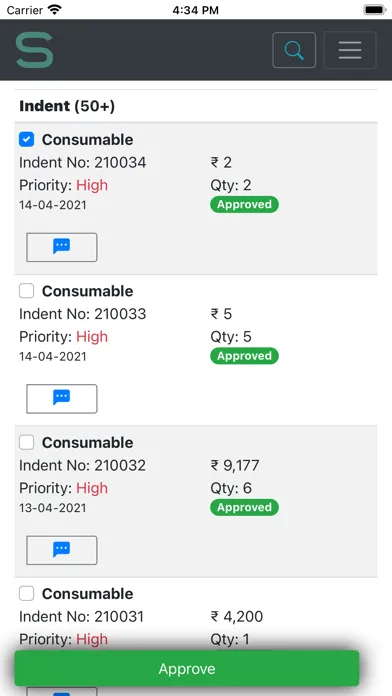Open the Indent (50+) section header
The image size is (392, 696).
[x=67, y=106]
